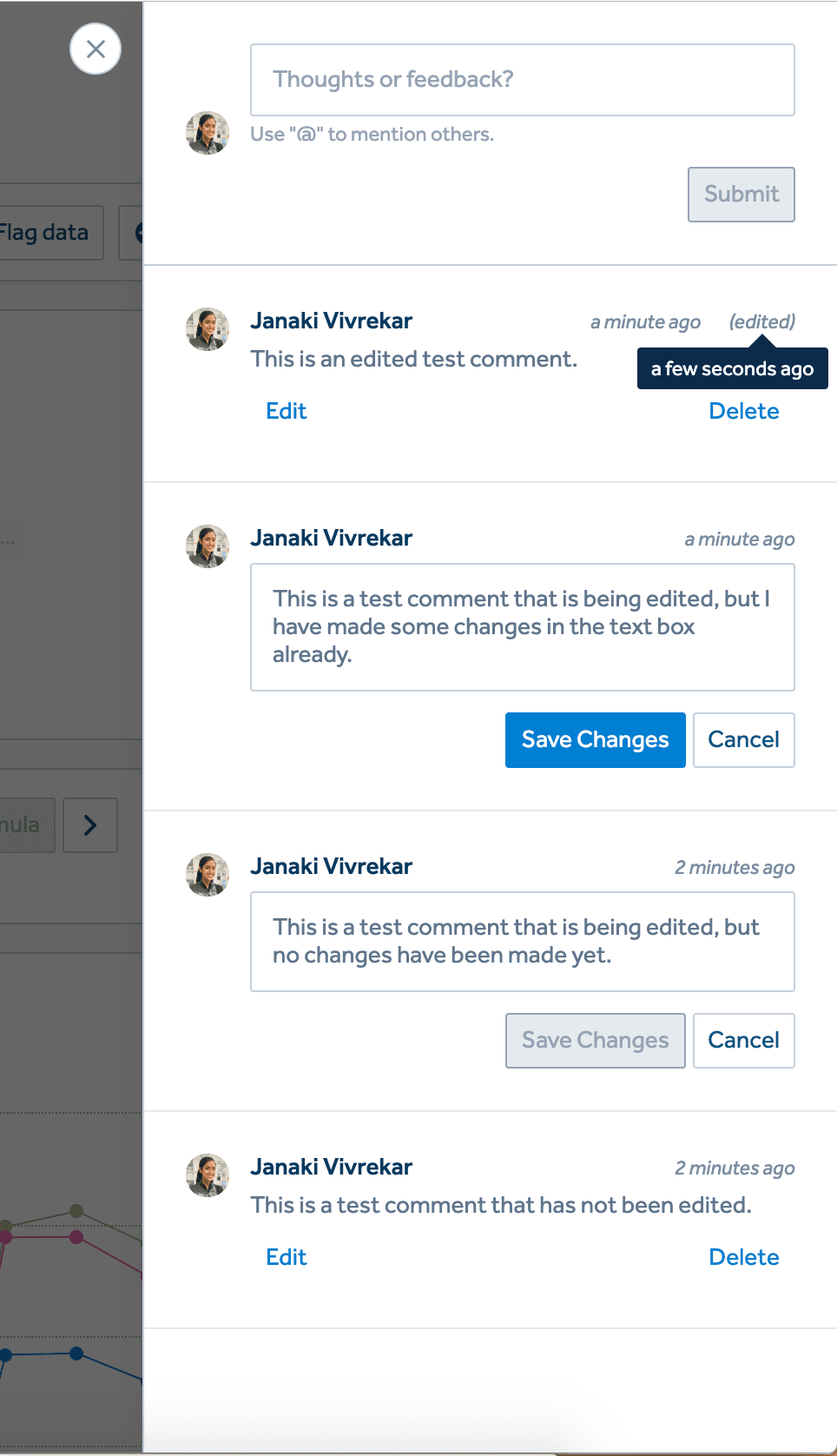Click the right chevron arrow button

tap(90, 825)
